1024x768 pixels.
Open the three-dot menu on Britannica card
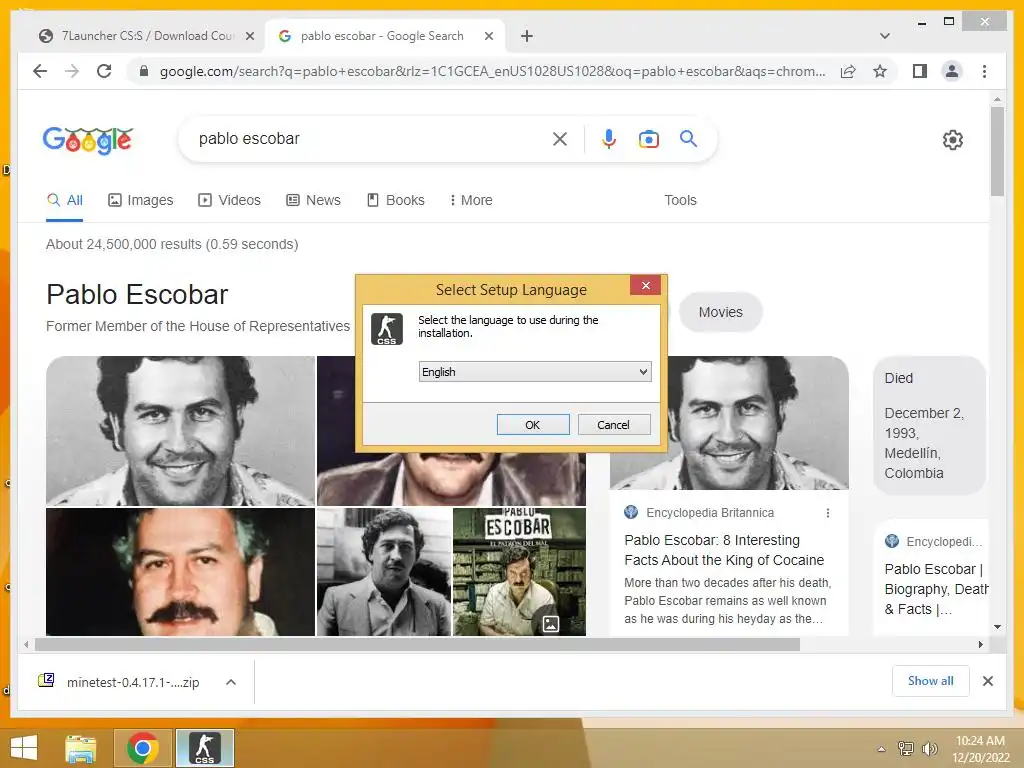point(827,513)
